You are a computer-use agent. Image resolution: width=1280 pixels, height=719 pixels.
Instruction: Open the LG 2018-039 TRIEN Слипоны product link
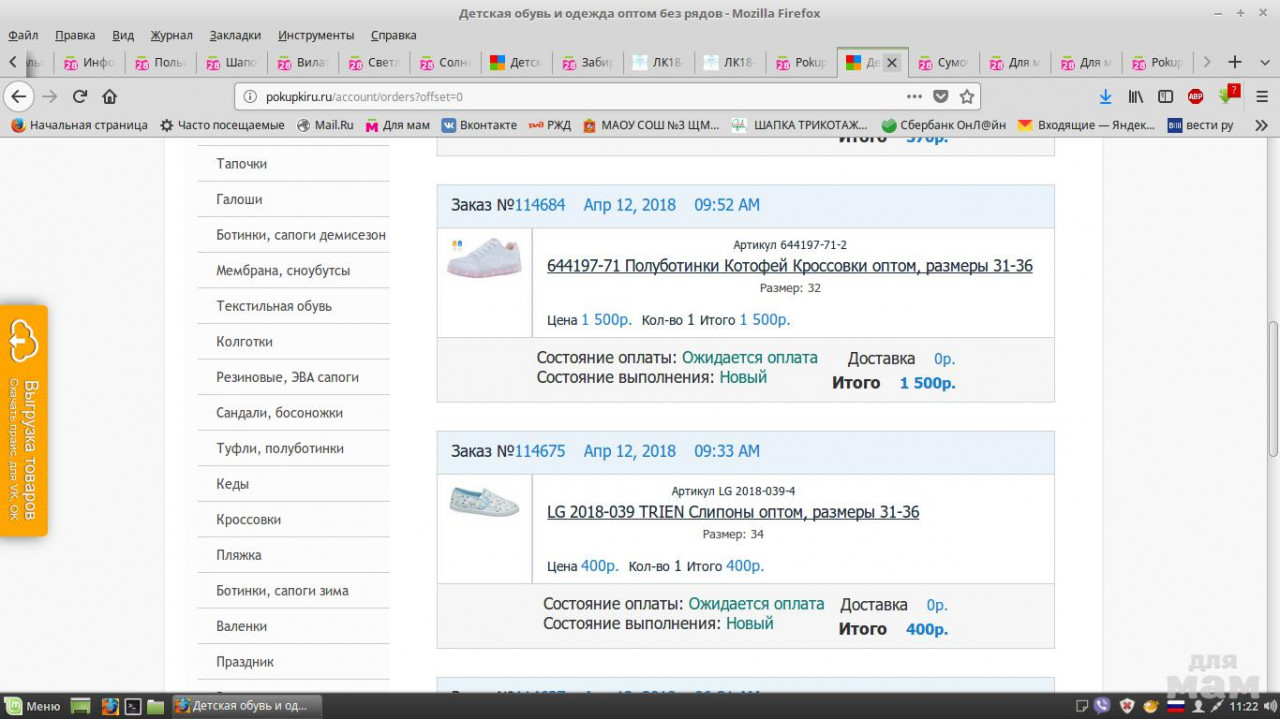(x=732, y=512)
